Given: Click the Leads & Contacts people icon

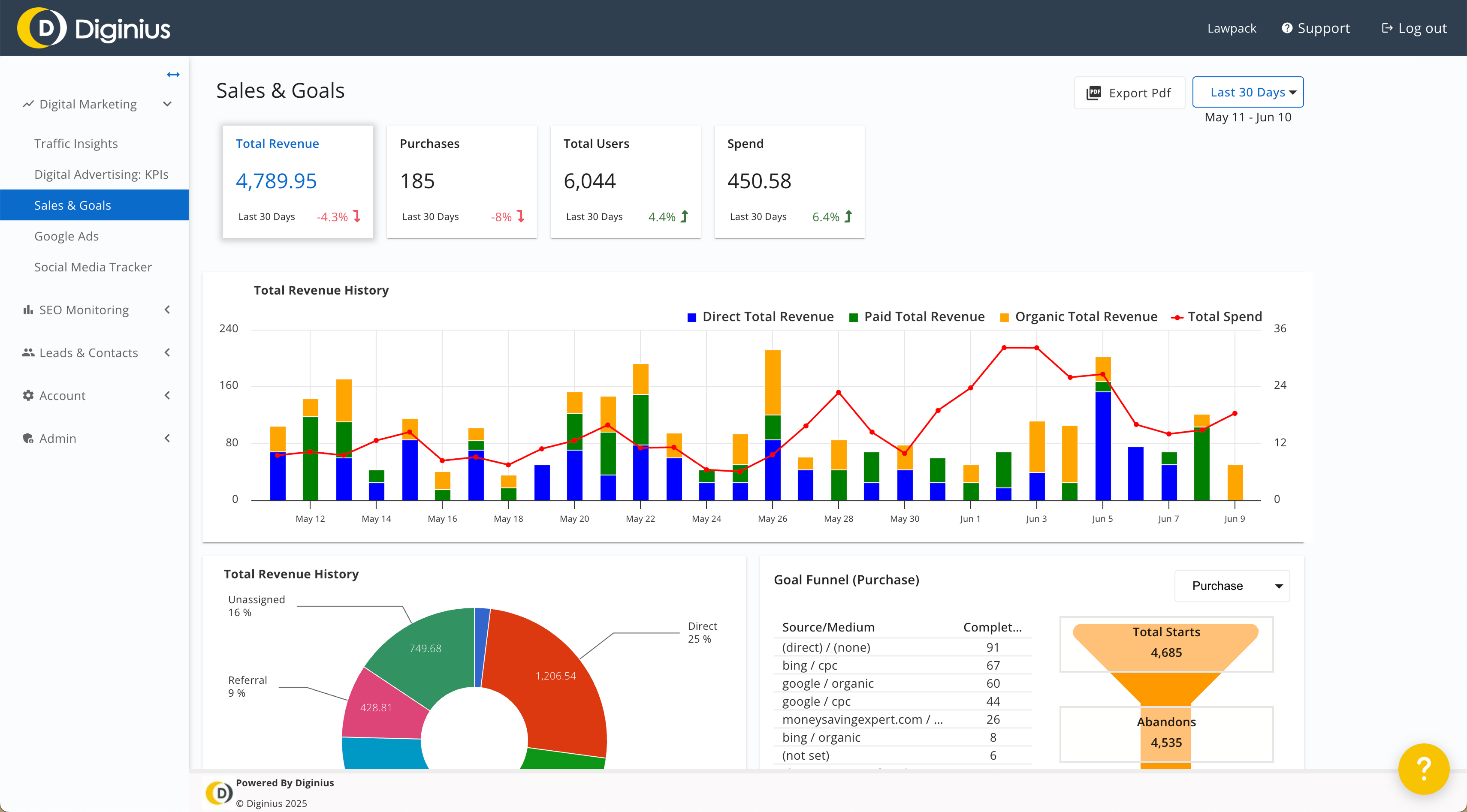Looking at the screenshot, I should [28, 352].
